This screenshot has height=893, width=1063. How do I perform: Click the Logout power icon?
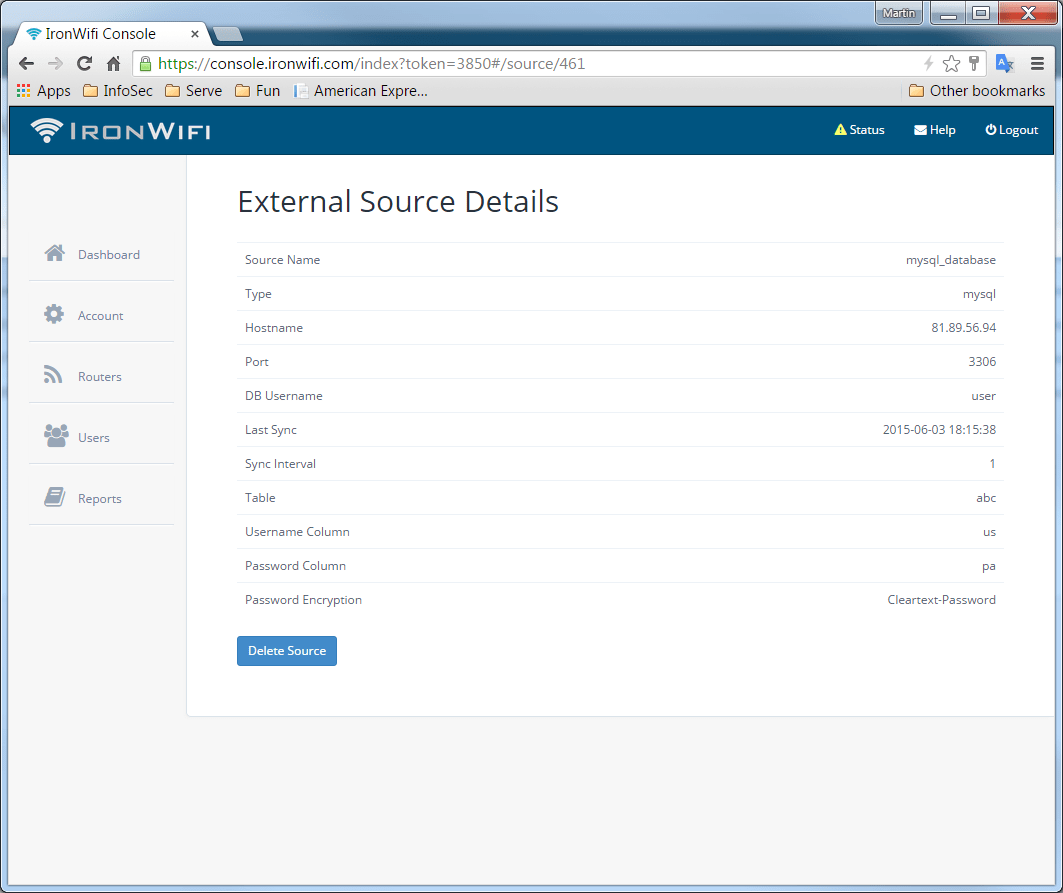(990, 130)
